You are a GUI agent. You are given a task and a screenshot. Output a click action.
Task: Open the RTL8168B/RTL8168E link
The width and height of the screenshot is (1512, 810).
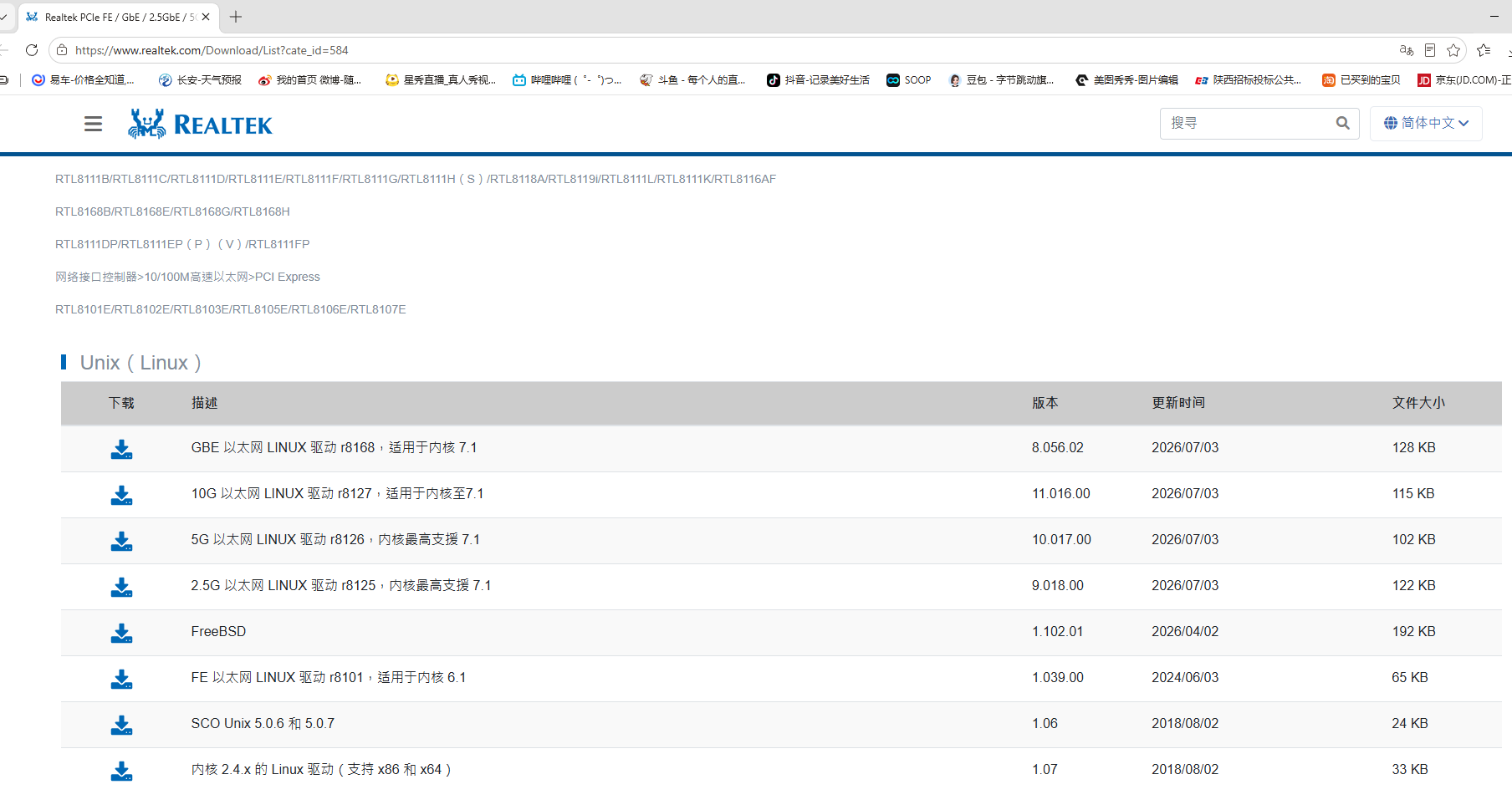tap(172, 211)
